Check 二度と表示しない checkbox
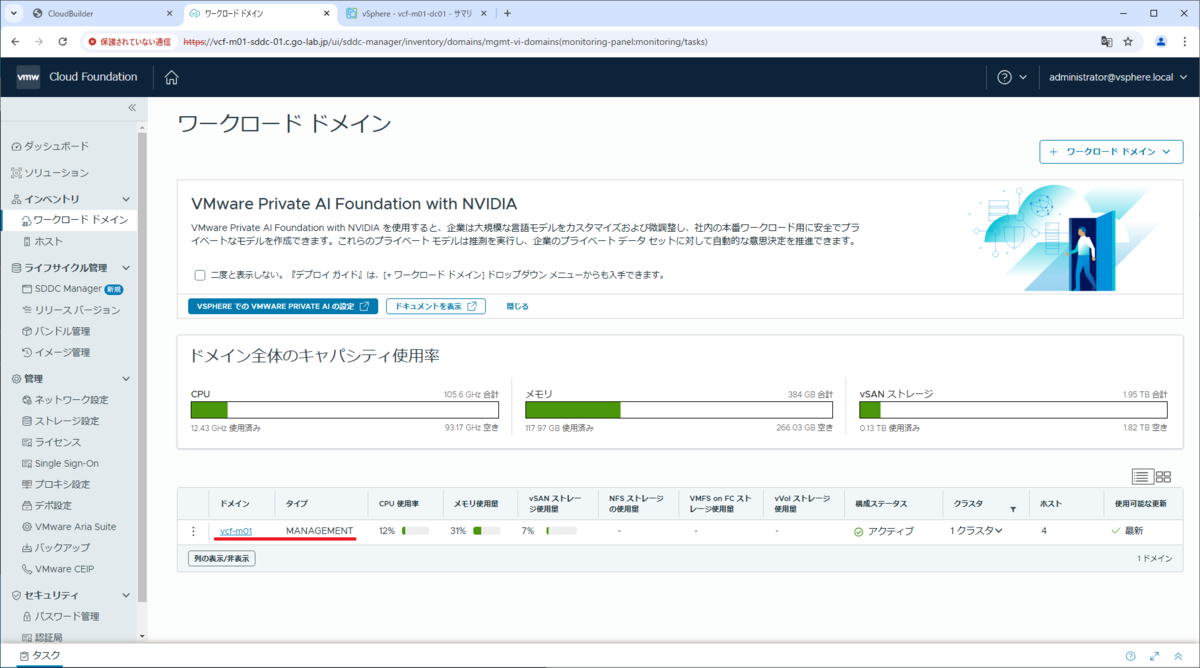Screen dimensions: 1200x668 (200, 274)
